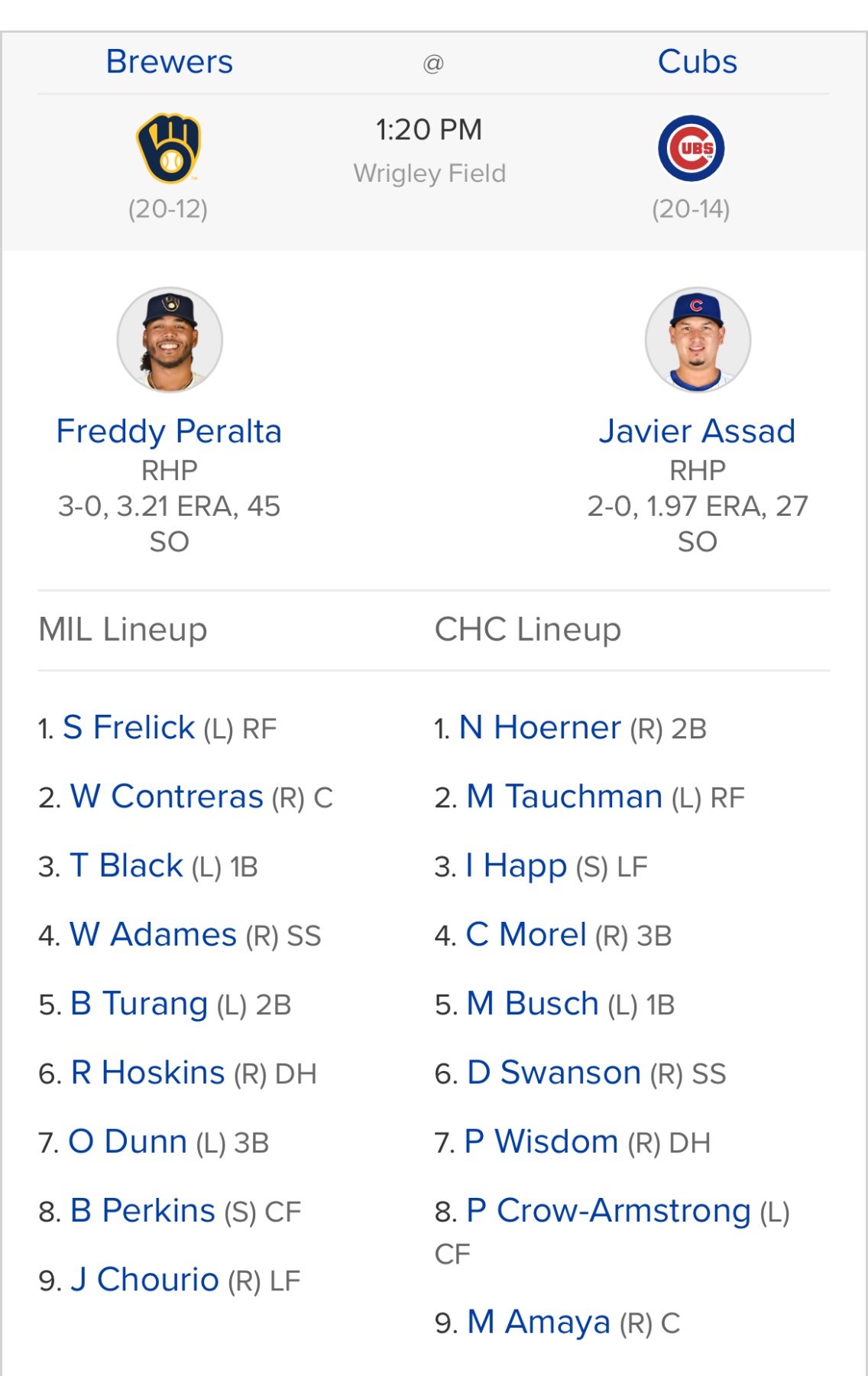Select P Crow-Armstrong in CHC lineup
The height and width of the screenshot is (1376, 868).
click(608, 1212)
